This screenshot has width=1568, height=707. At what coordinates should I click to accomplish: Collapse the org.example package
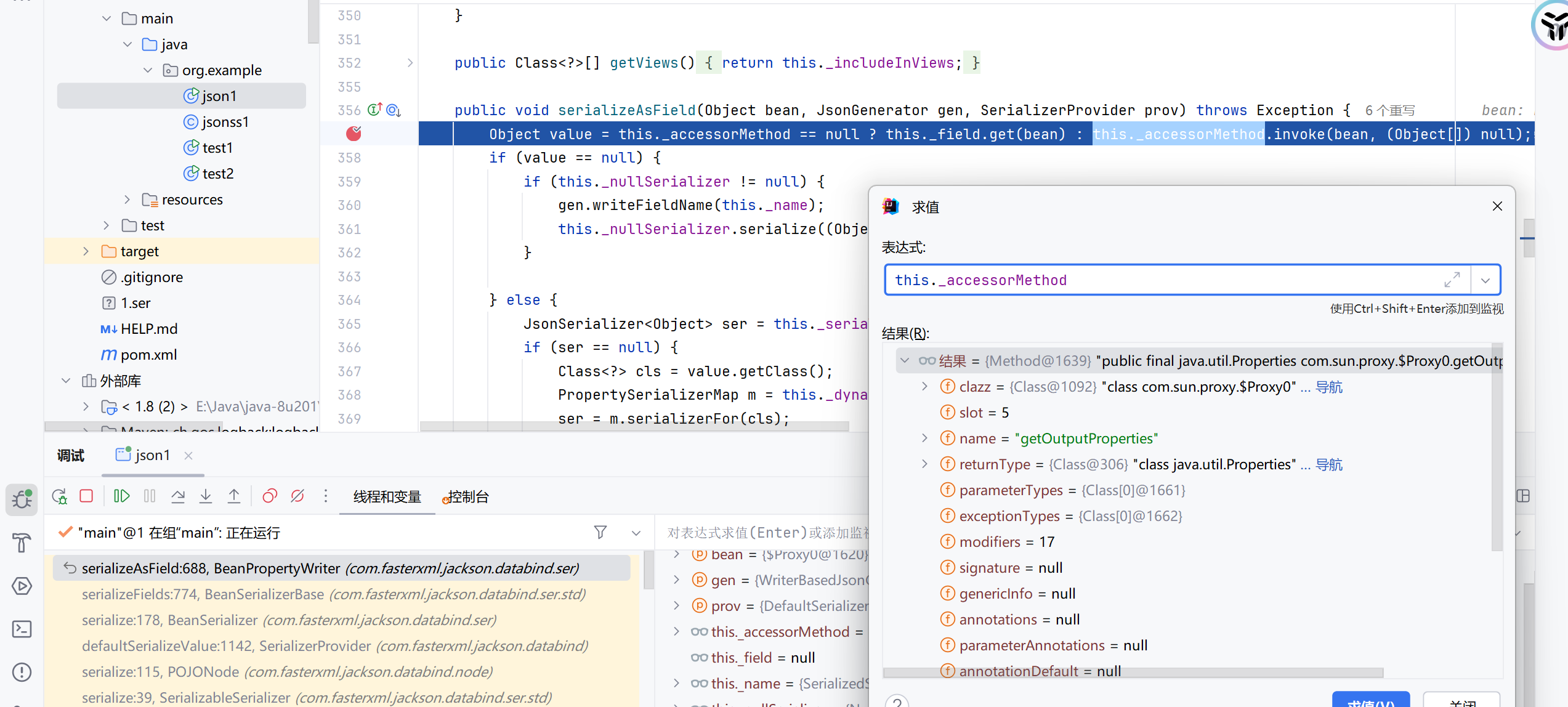pyautogui.click(x=148, y=70)
